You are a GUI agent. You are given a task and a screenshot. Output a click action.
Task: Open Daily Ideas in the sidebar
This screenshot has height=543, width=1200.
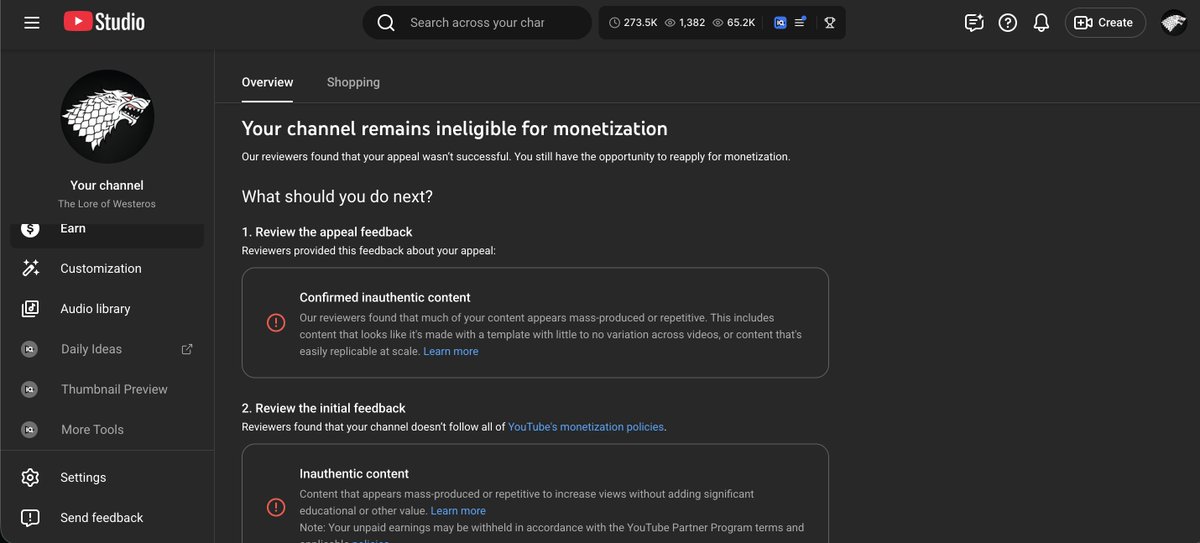107,349
